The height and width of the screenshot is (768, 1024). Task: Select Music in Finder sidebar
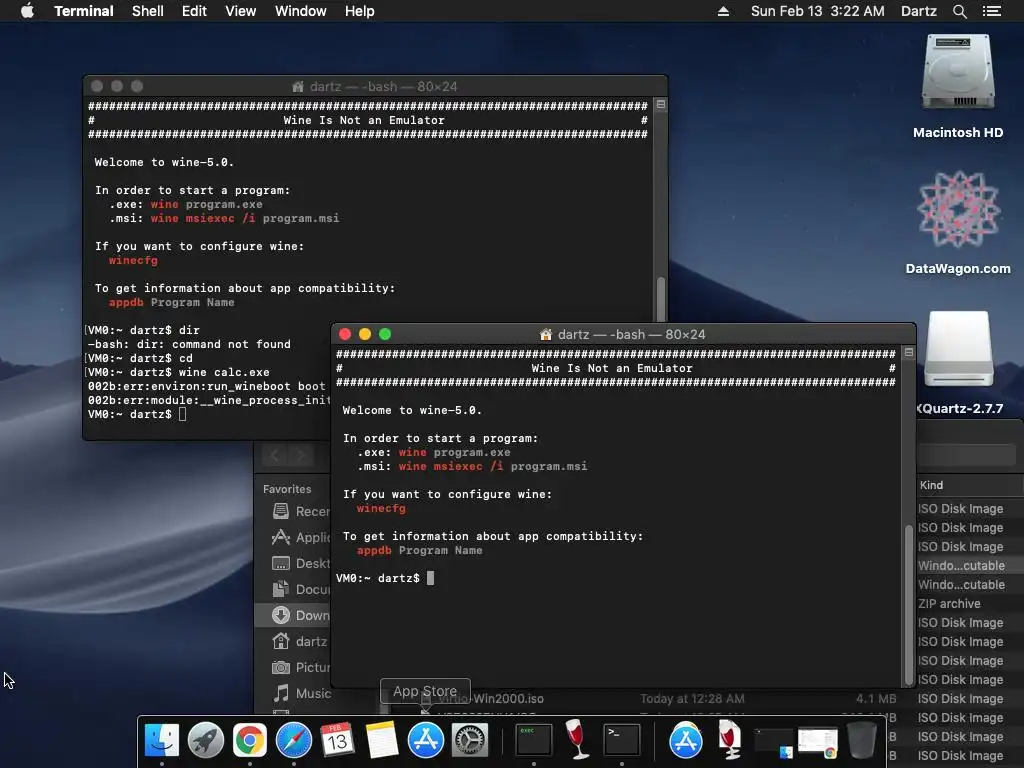point(300,694)
